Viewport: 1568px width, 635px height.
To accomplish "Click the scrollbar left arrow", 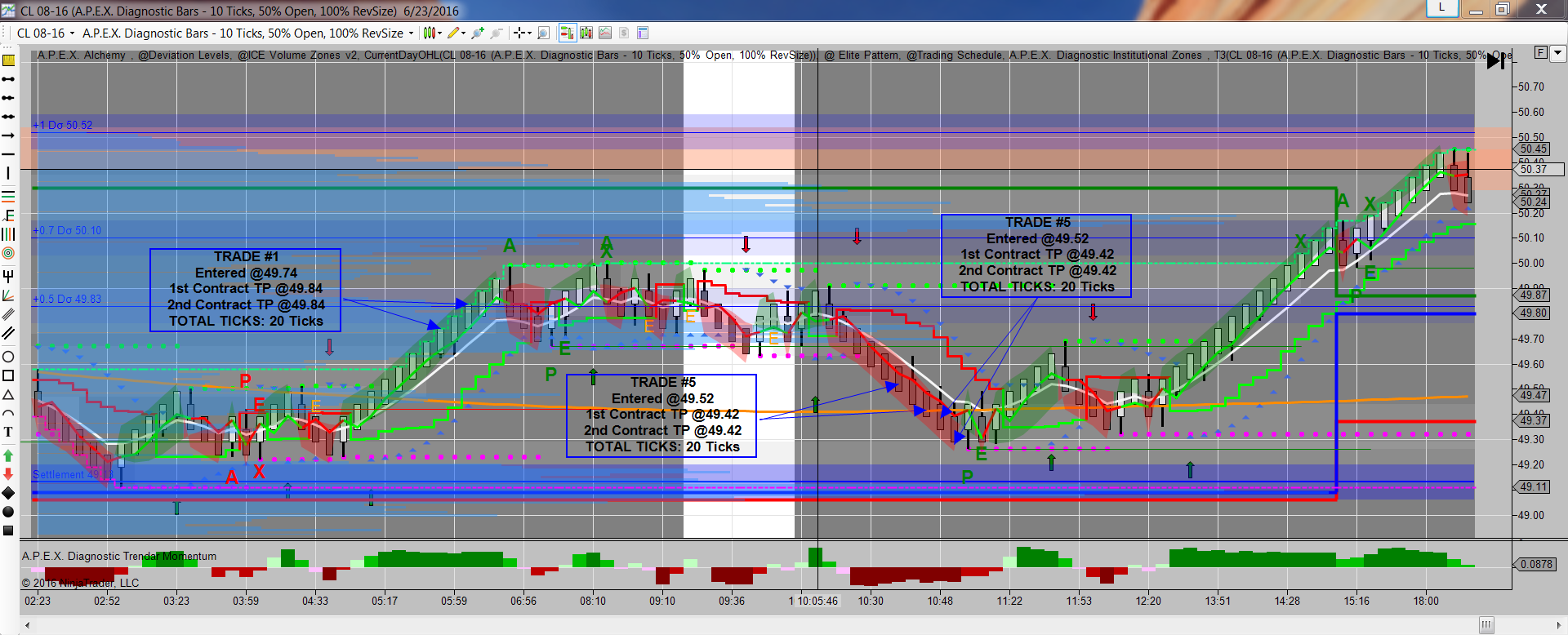I will click(27, 625).
